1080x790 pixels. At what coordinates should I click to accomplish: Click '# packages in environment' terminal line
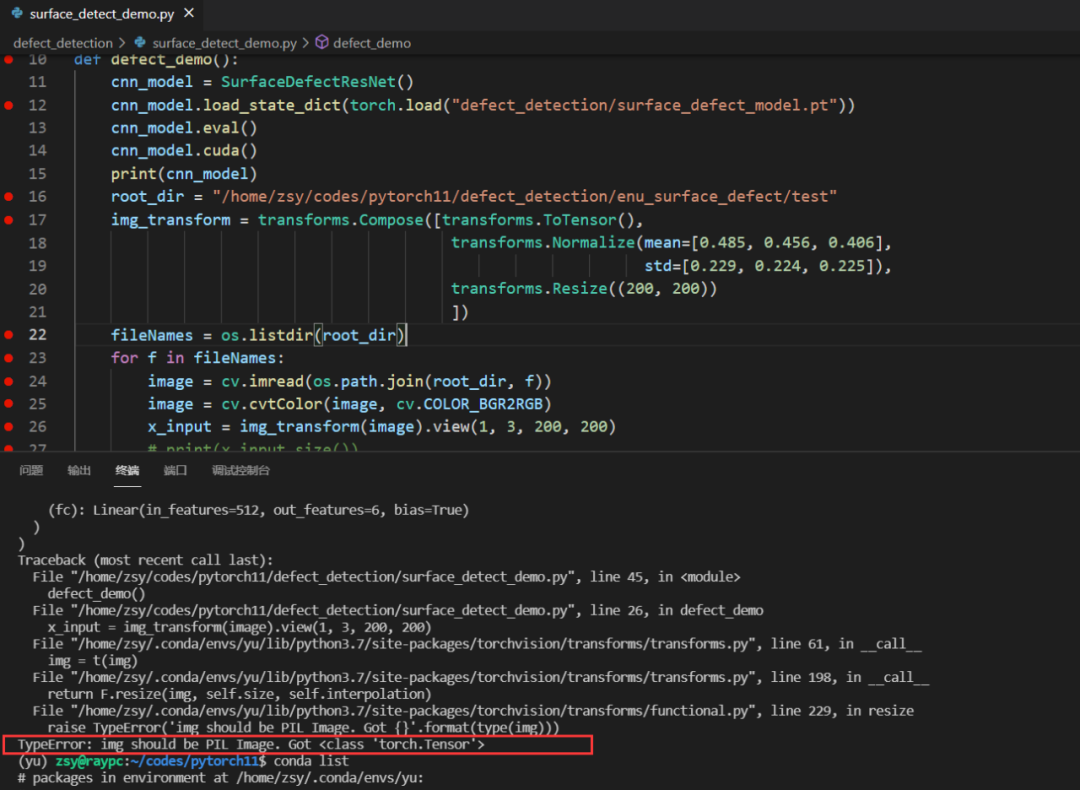tap(220, 778)
